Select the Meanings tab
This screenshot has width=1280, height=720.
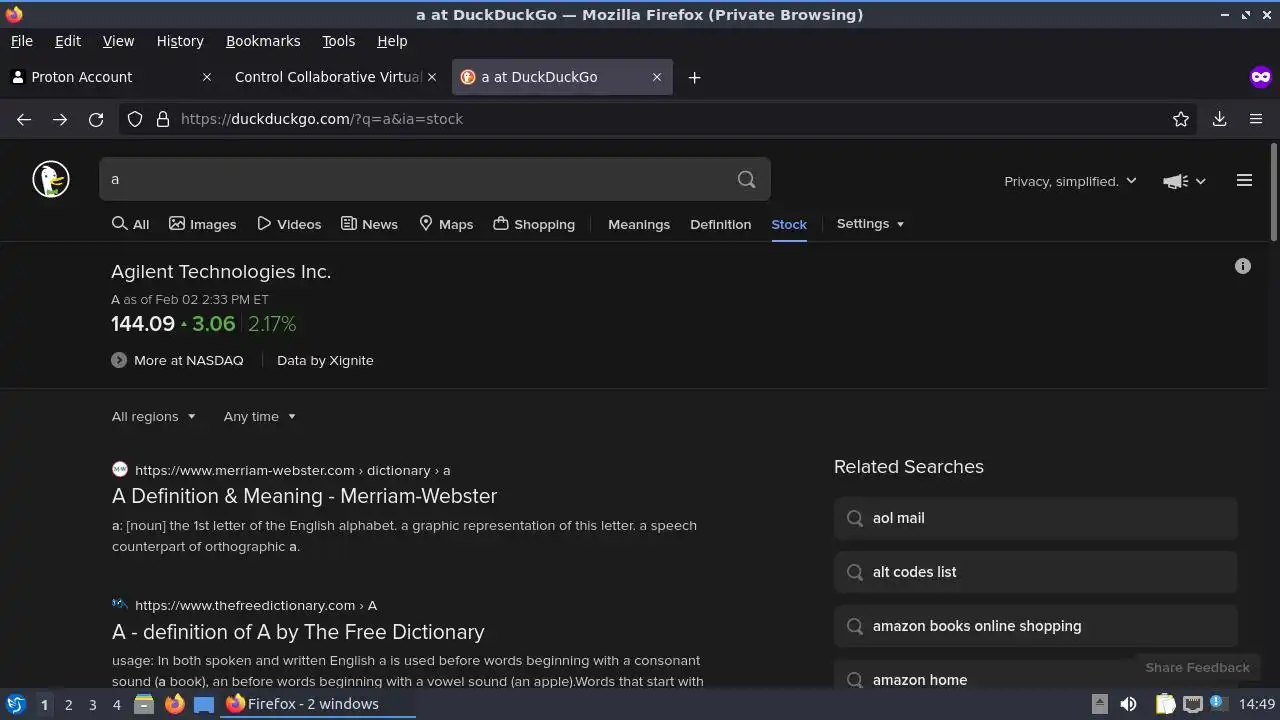(639, 224)
